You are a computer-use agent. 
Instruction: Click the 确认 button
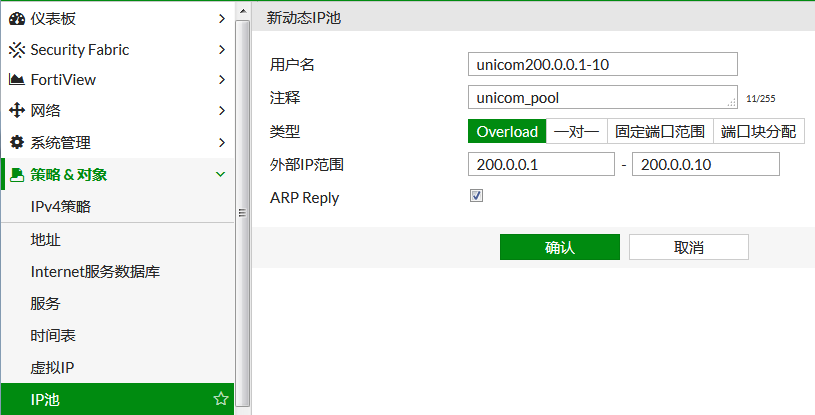(x=559, y=247)
